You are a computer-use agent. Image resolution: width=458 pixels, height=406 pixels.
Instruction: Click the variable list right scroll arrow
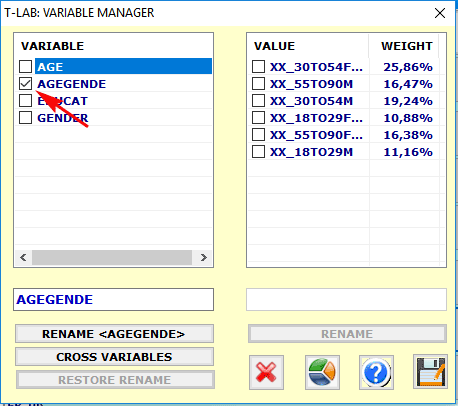(204, 257)
